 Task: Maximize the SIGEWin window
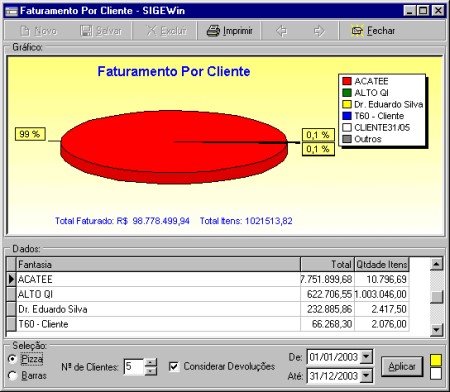click(x=423, y=11)
